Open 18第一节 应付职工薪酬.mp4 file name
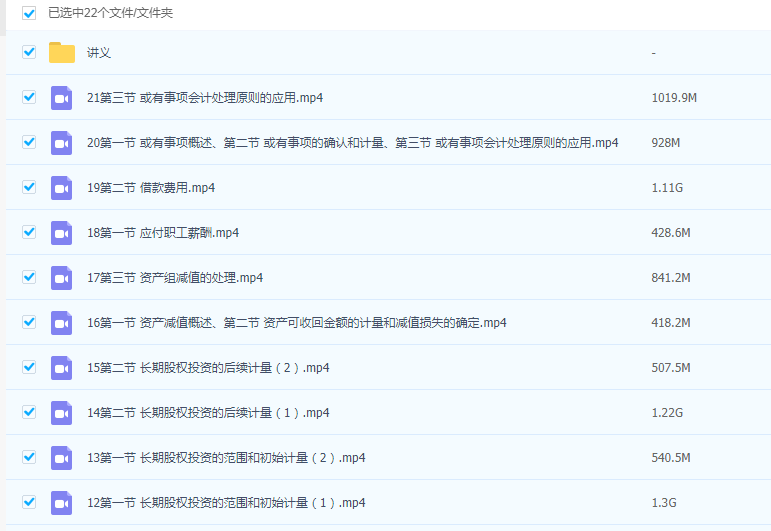The image size is (771, 531). (163, 233)
